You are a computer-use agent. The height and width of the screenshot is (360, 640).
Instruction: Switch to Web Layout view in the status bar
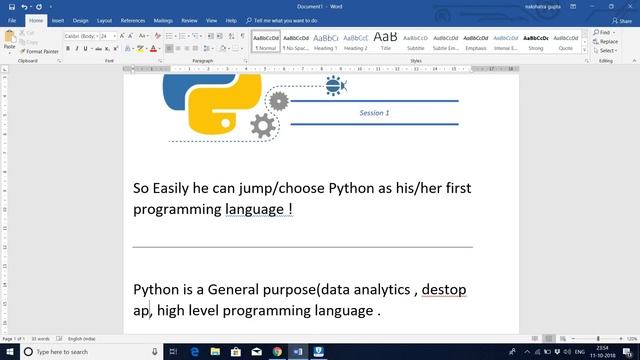tap(563, 339)
